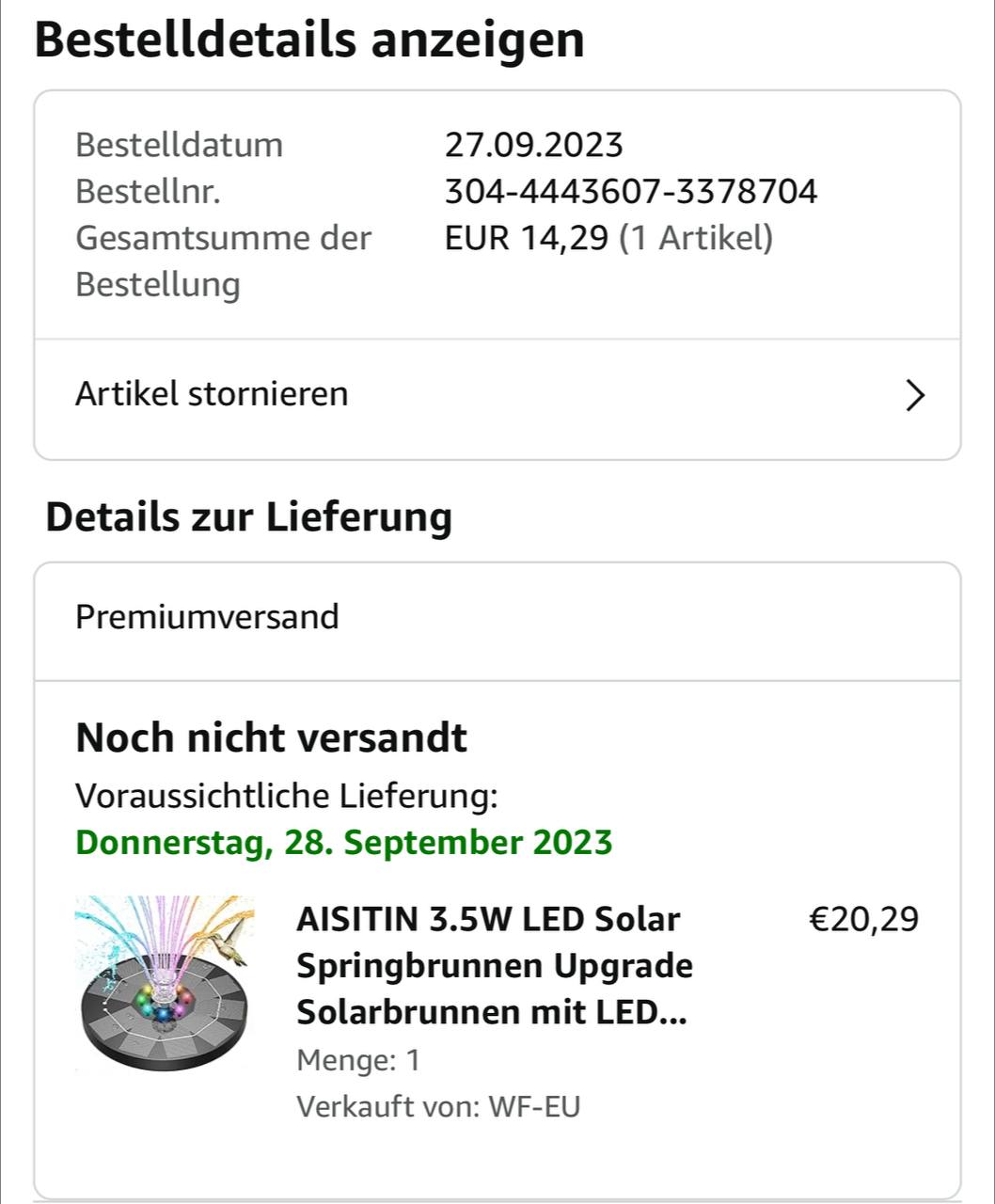This screenshot has width=995, height=1204.
Task: Click the Details zur Lieferung heading
Action: pos(248,516)
